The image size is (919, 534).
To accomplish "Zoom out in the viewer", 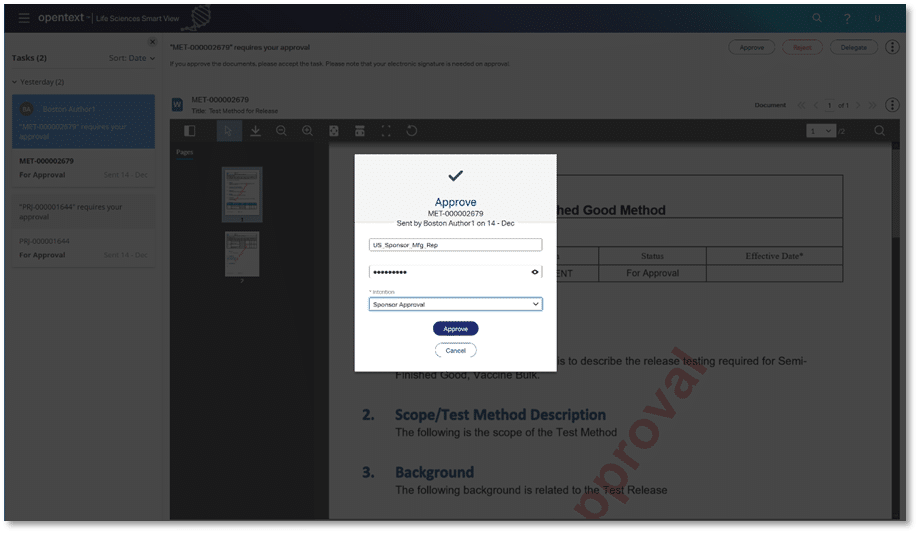I will 281,131.
